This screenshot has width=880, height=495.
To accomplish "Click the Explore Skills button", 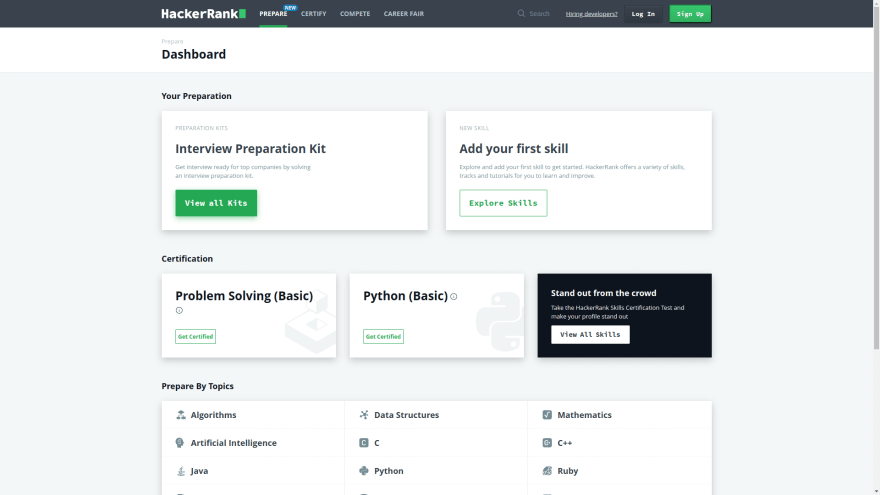I will 503,203.
